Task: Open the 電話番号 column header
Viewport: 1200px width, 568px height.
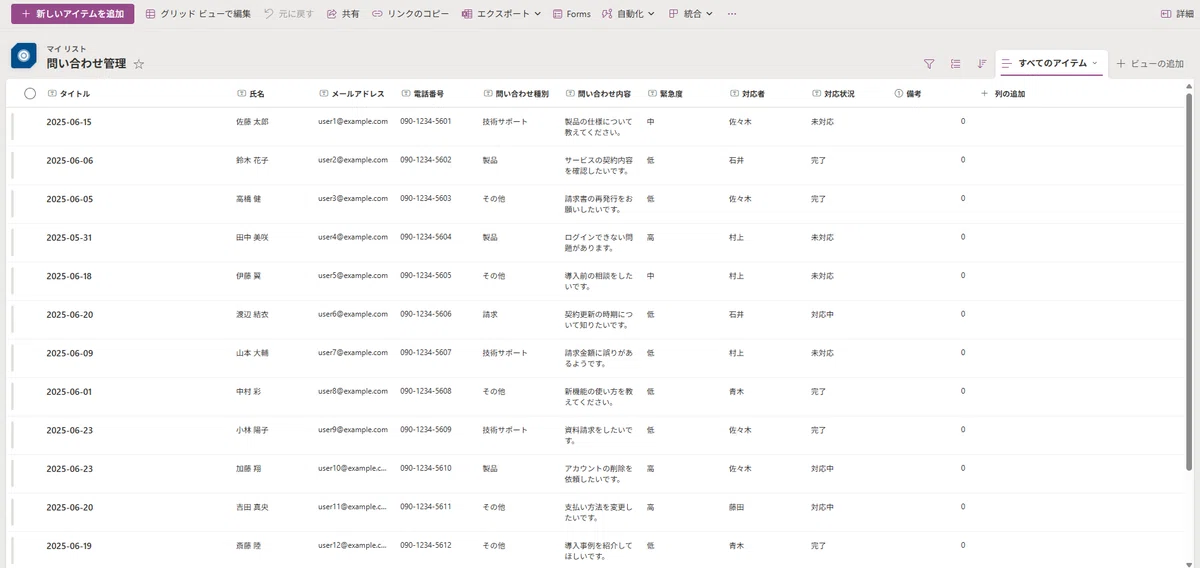Action: click(422, 94)
